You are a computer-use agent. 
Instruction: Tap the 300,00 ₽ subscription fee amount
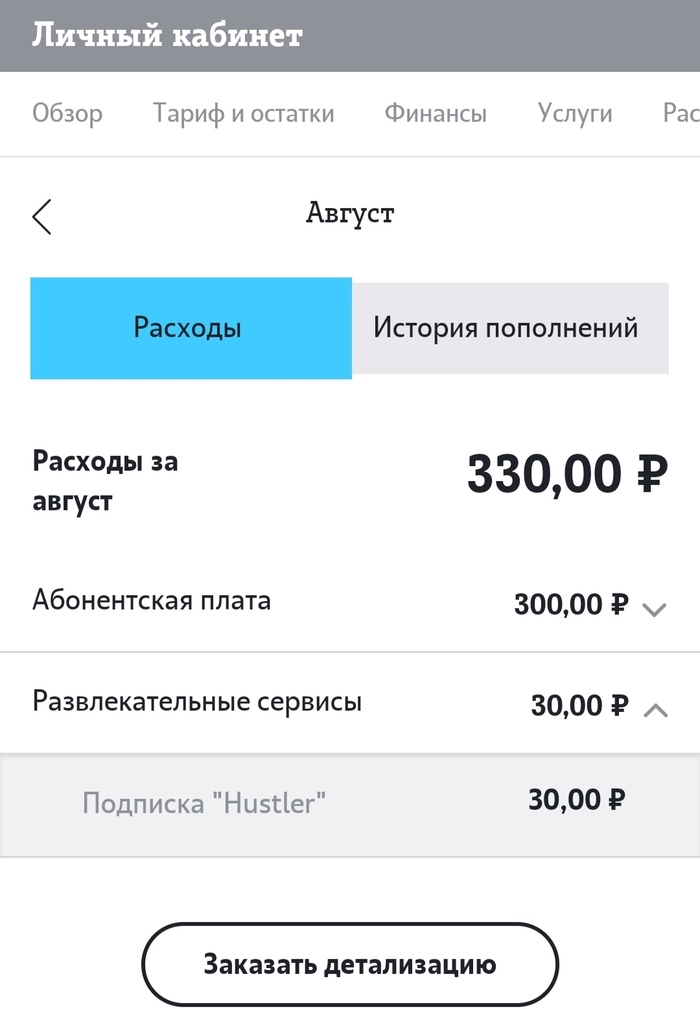coord(571,605)
